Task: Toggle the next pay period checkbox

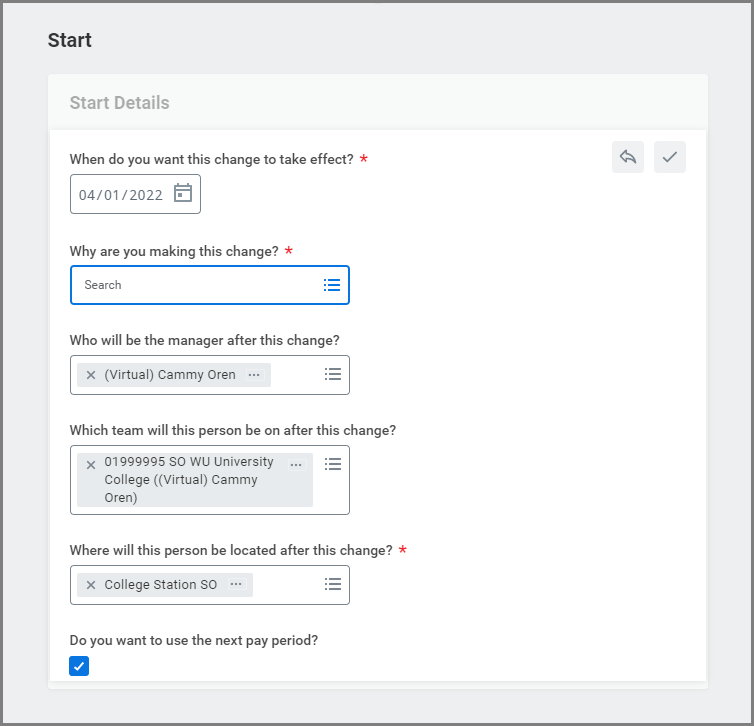Action: [79, 666]
